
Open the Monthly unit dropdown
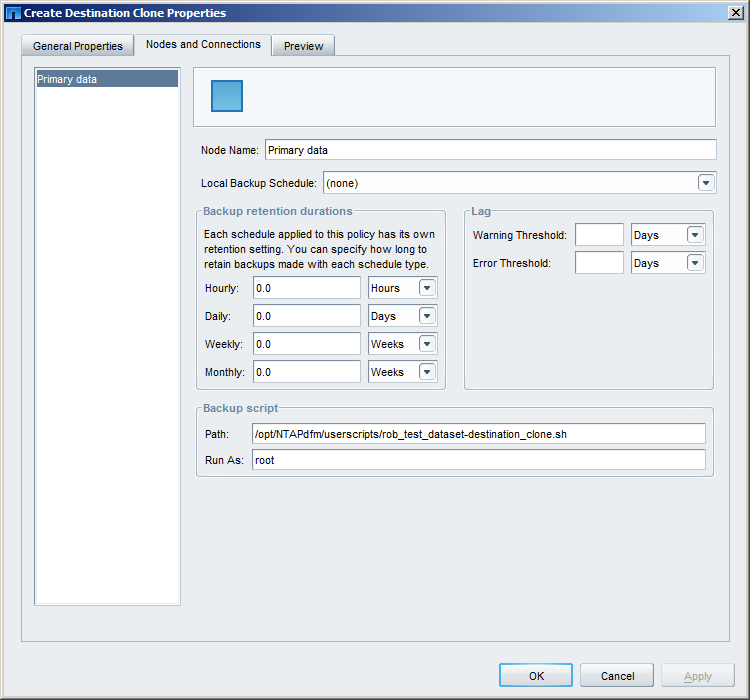pyautogui.click(x=402, y=372)
